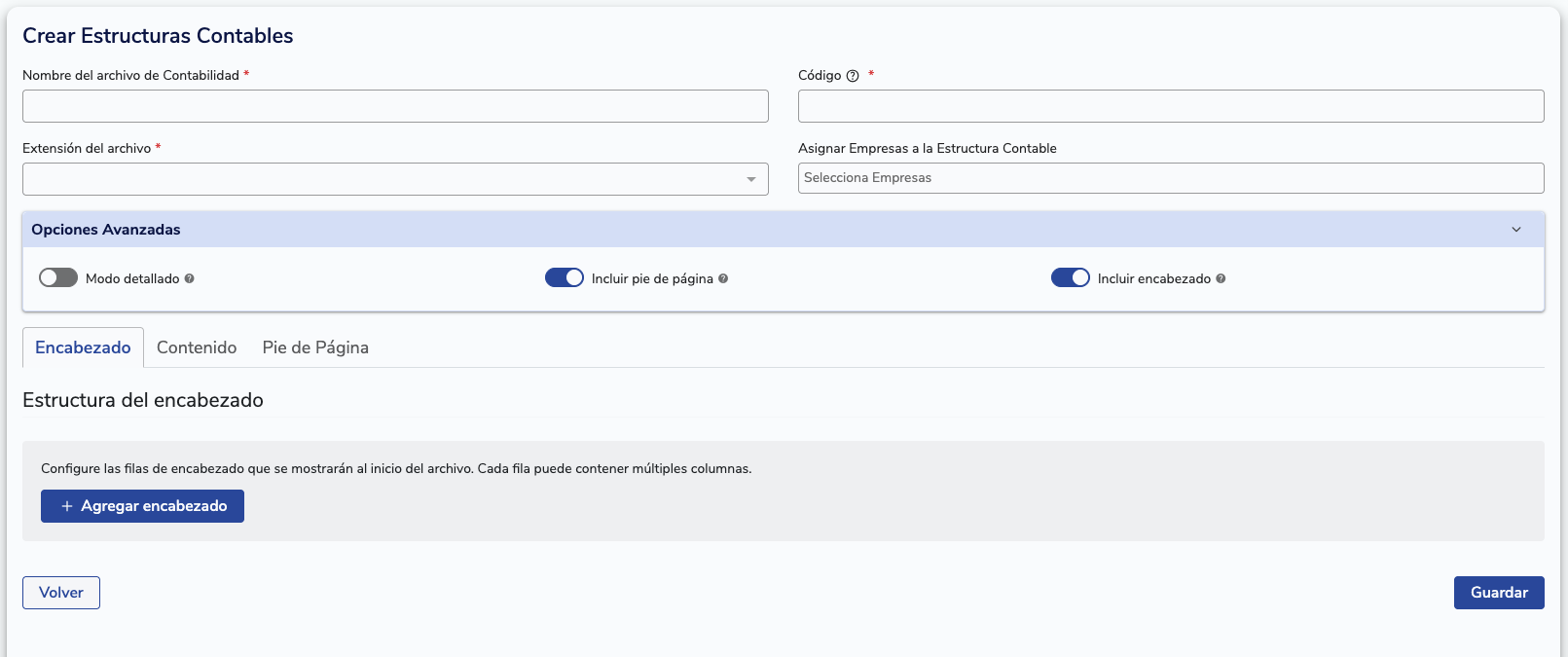Click the Opciones Avanzadas header bar
Image resolution: width=1568 pixels, height=657 pixels.
pyautogui.click(x=779, y=230)
